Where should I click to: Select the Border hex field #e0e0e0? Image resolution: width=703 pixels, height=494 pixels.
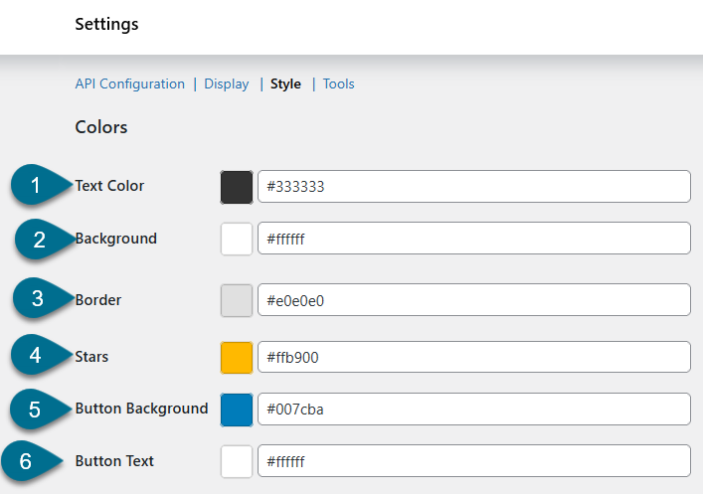(474, 300)
